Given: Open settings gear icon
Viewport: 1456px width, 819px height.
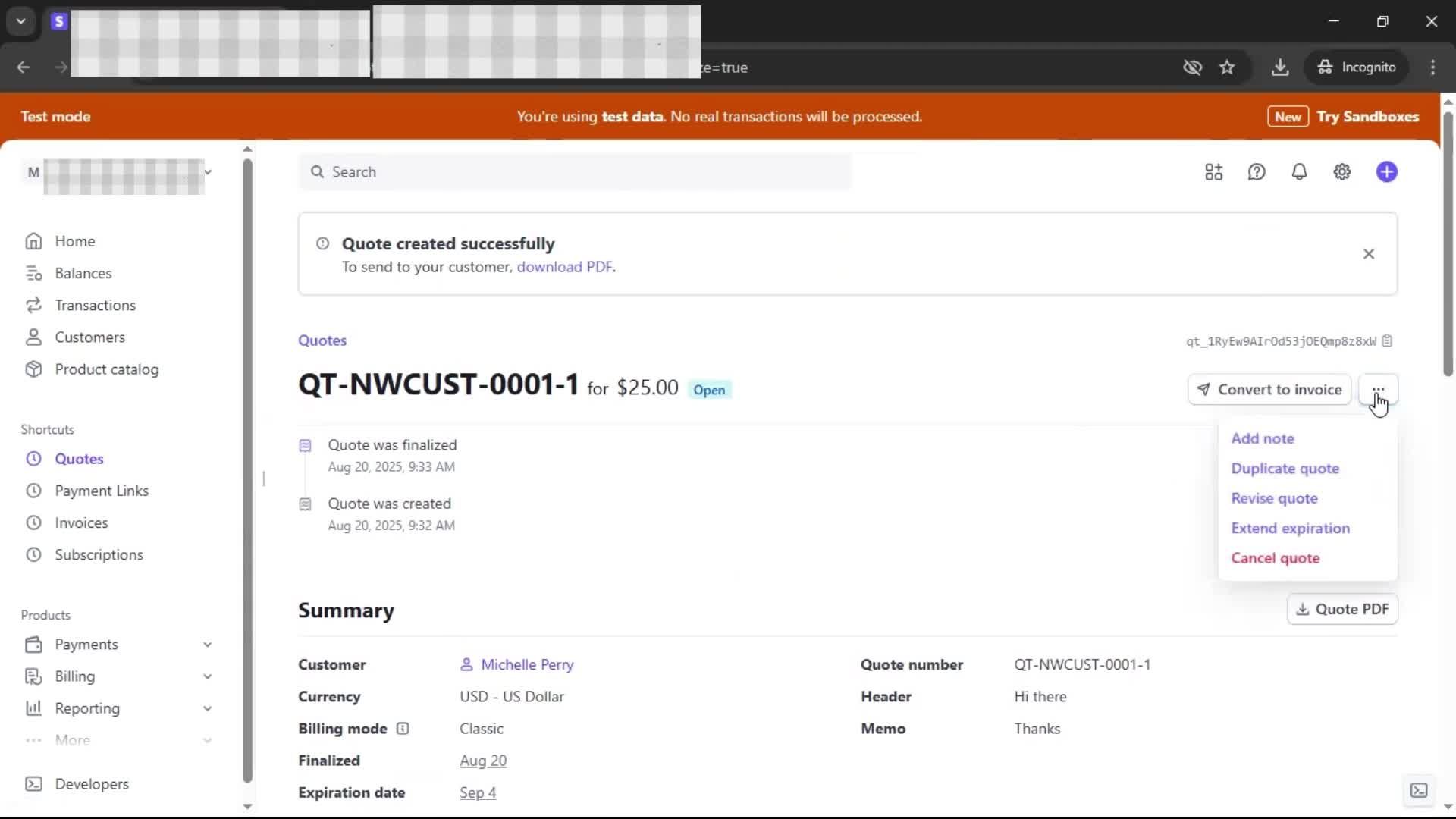Looking at the screenshot, I should [x=1341, y=172].
